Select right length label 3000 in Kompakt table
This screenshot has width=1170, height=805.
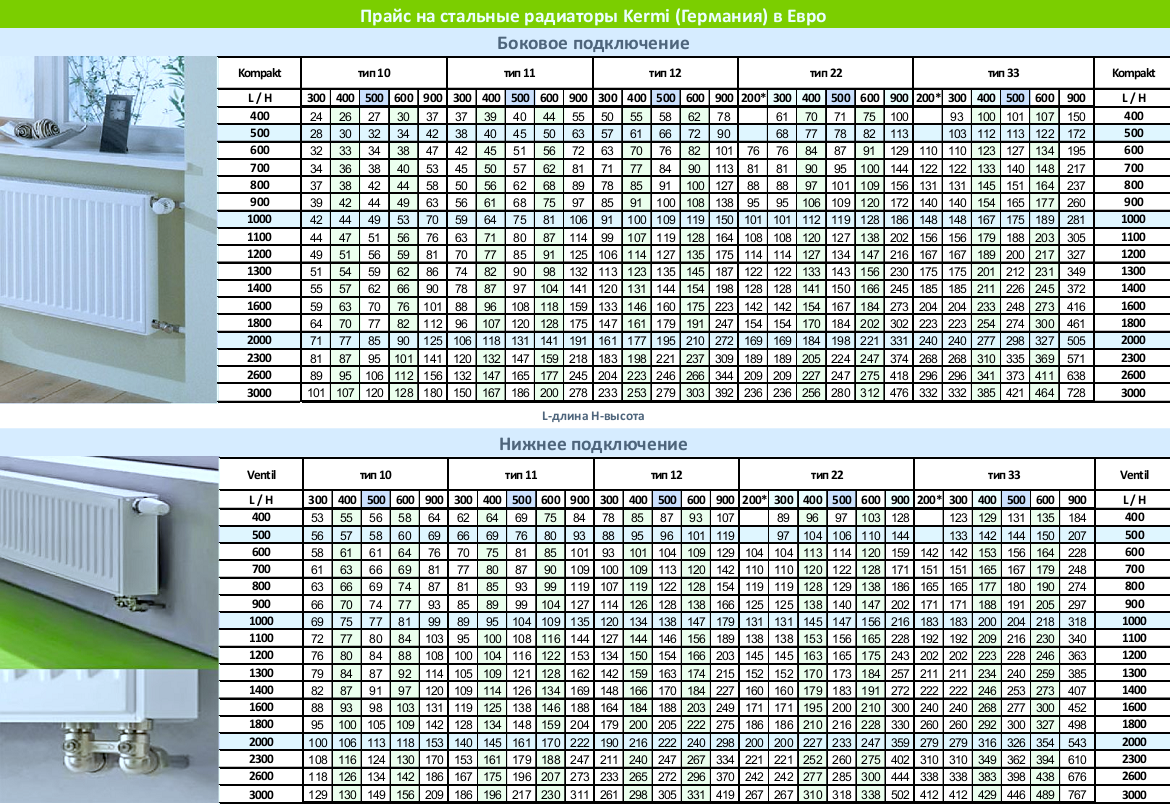[1133, 393]
